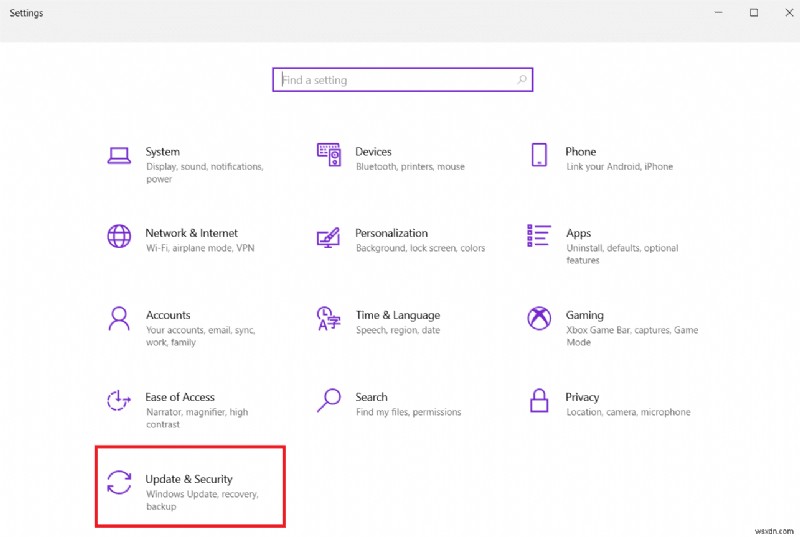This screenshot has width=800, height=537.
Task: Open the System laptop icon
Action: pyautogui.click(x=119, y=155)
